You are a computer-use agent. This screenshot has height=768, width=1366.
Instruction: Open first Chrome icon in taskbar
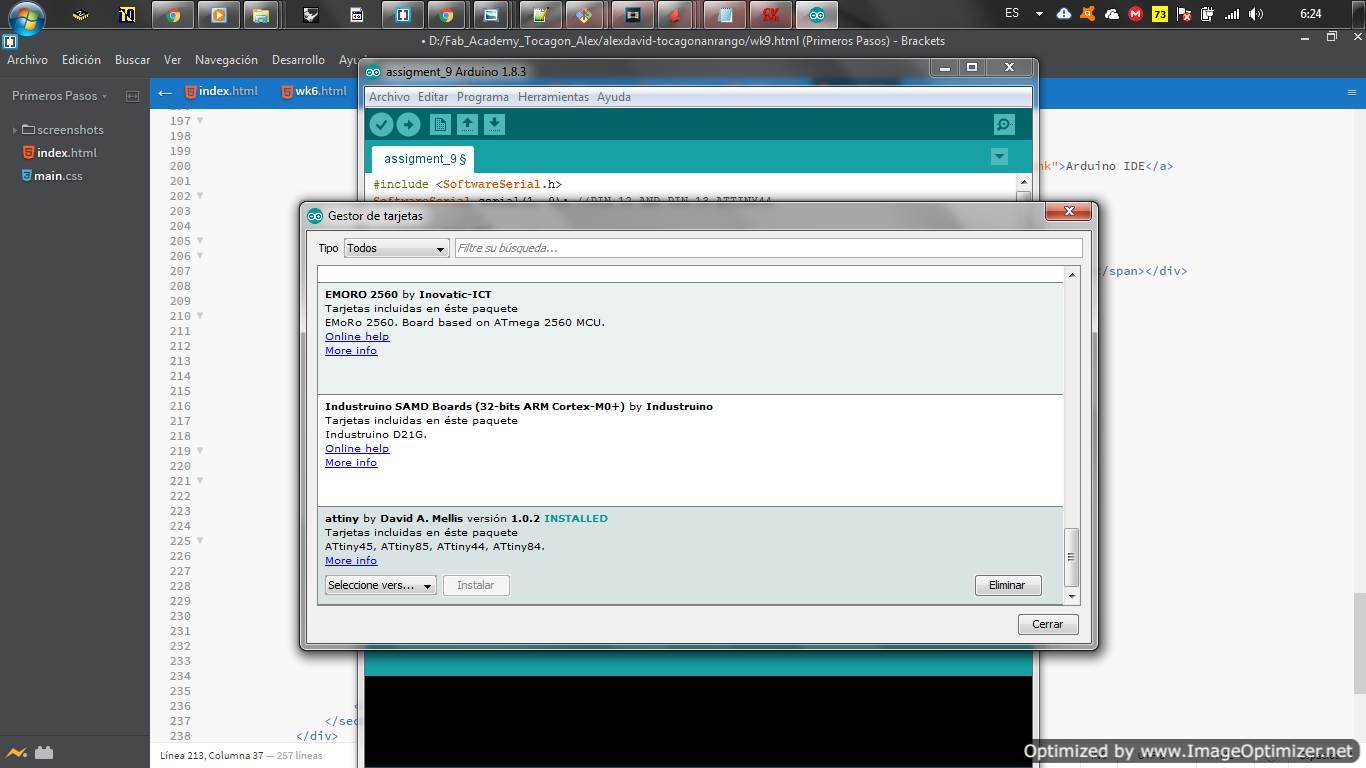pos(173,15)
